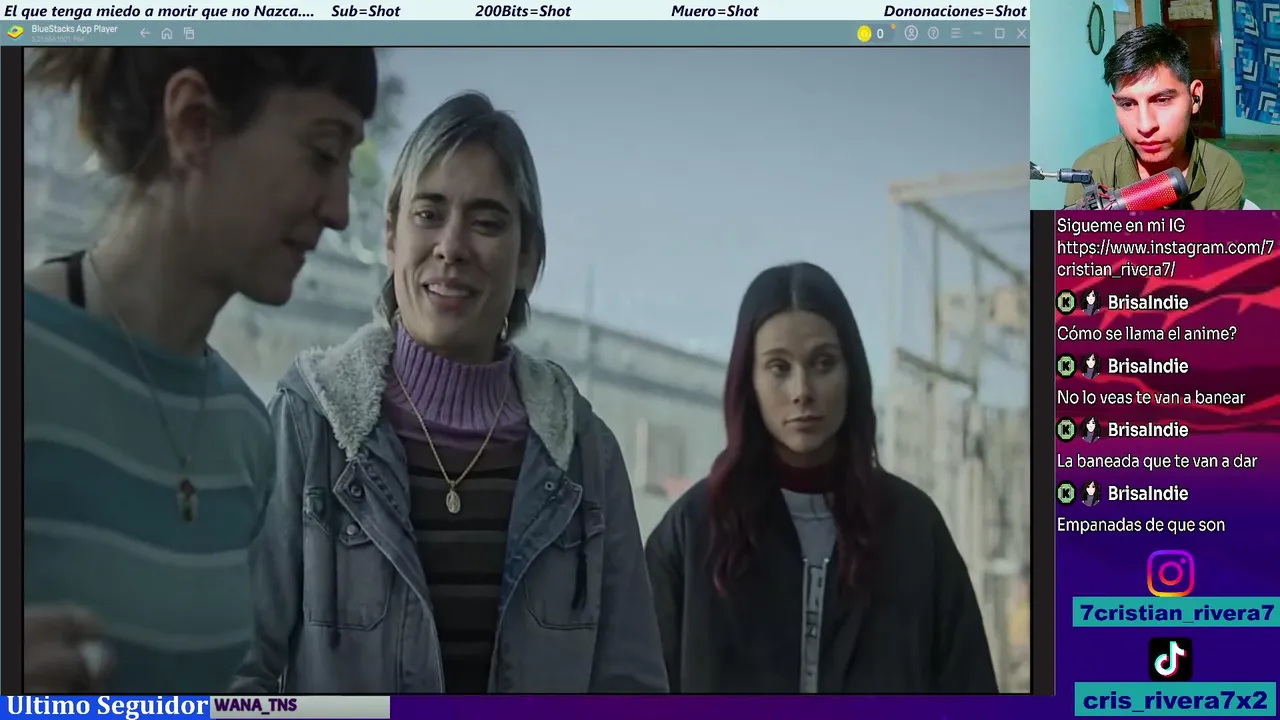This screenshot has width=1280, height=720.
Task: Click BrisaIndie above 'Cómo se llama el anime?'
Action: point(1148,302)
